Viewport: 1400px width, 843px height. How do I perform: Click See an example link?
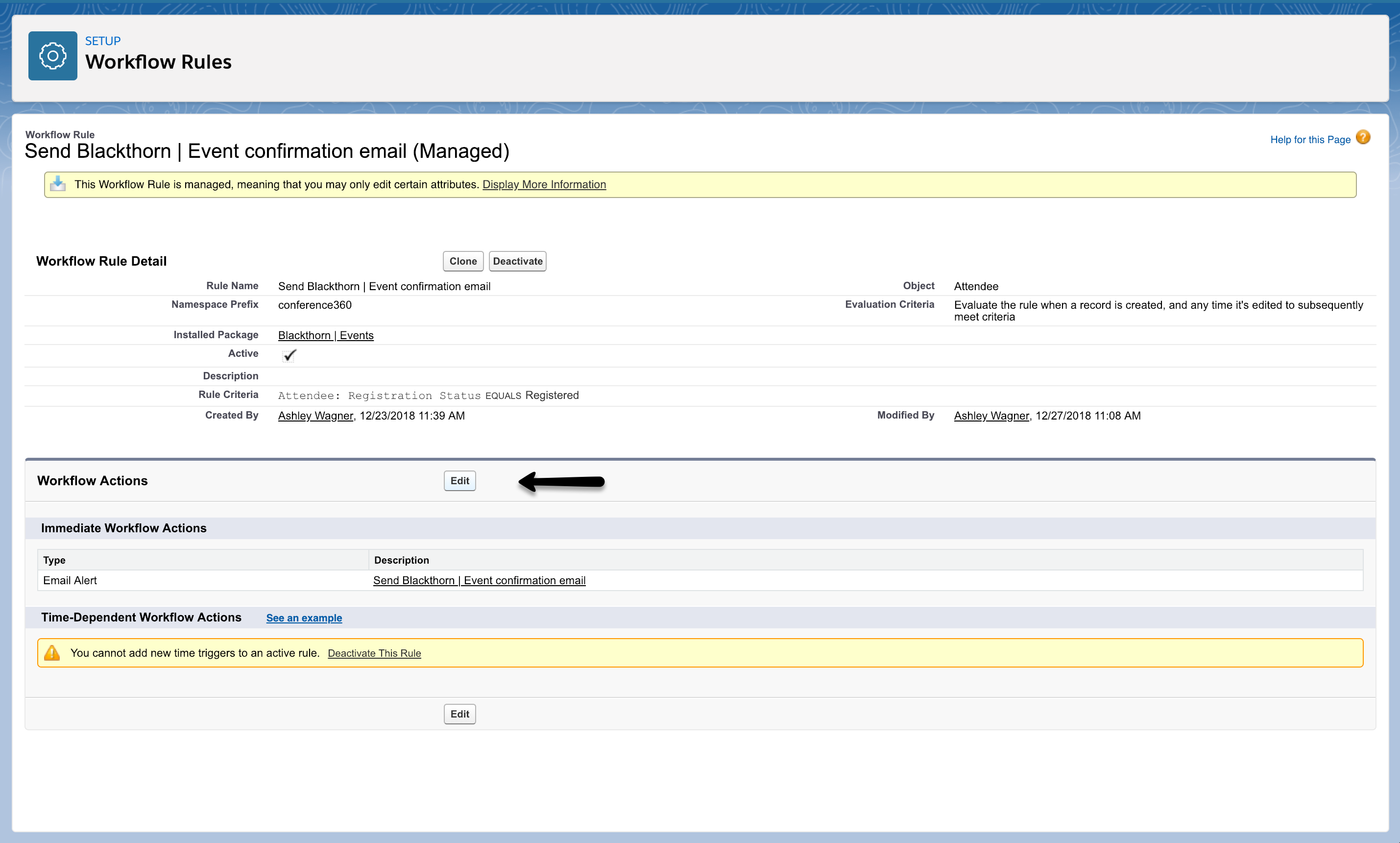[304, 618]
